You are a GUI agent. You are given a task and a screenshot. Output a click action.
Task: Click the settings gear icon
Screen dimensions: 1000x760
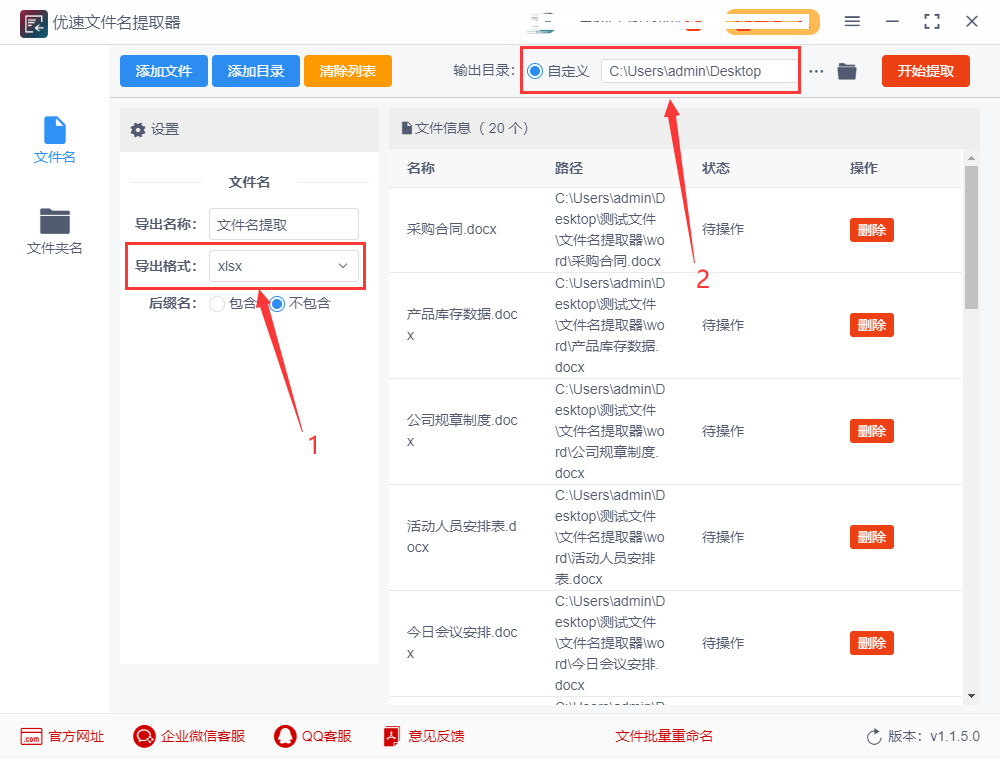click(x=138, y=130)
